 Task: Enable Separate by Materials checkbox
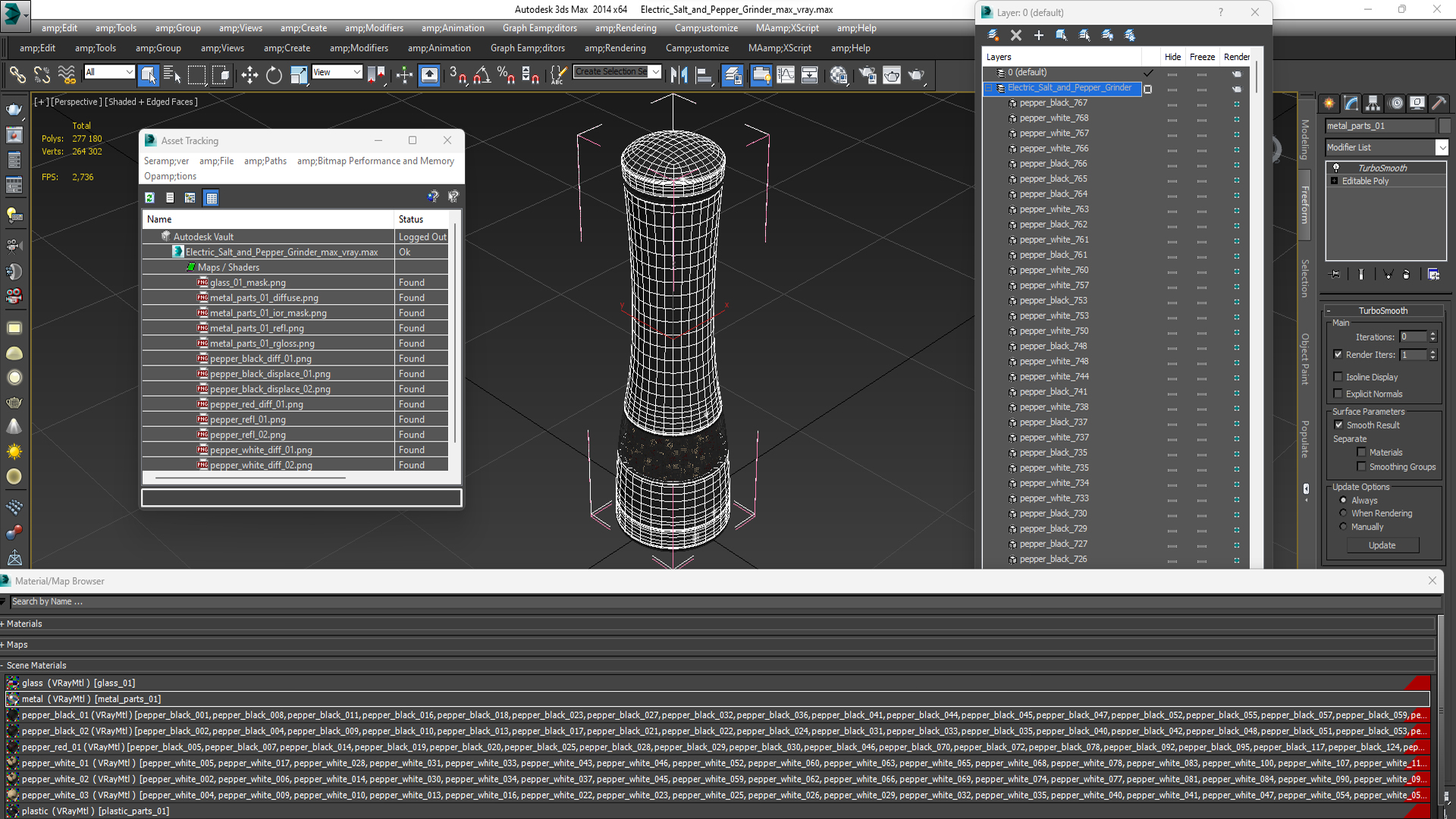[1361, 452]
